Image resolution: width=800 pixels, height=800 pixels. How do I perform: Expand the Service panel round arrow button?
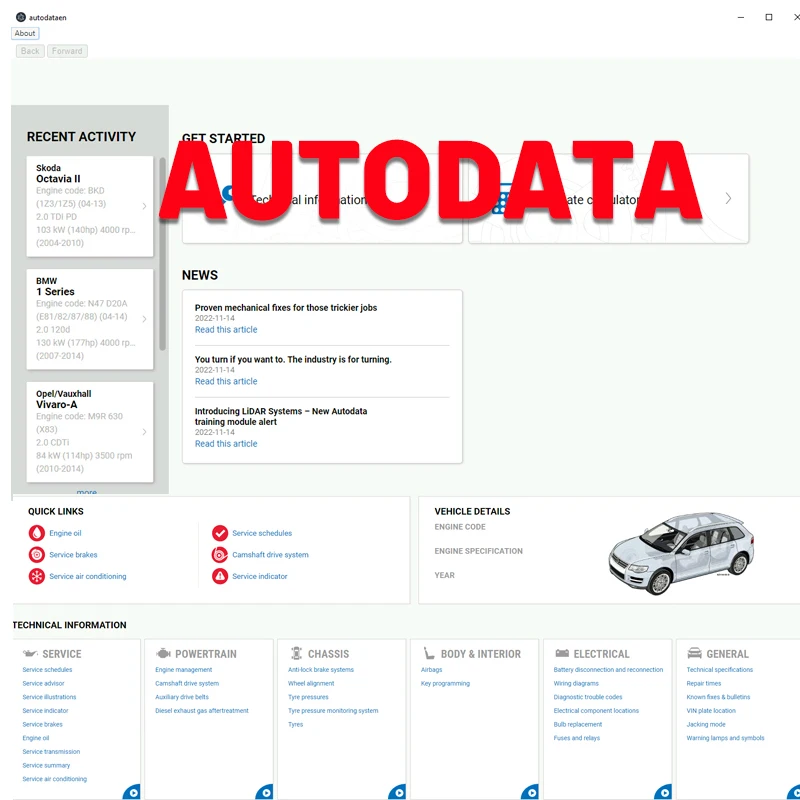click(132, 792)
